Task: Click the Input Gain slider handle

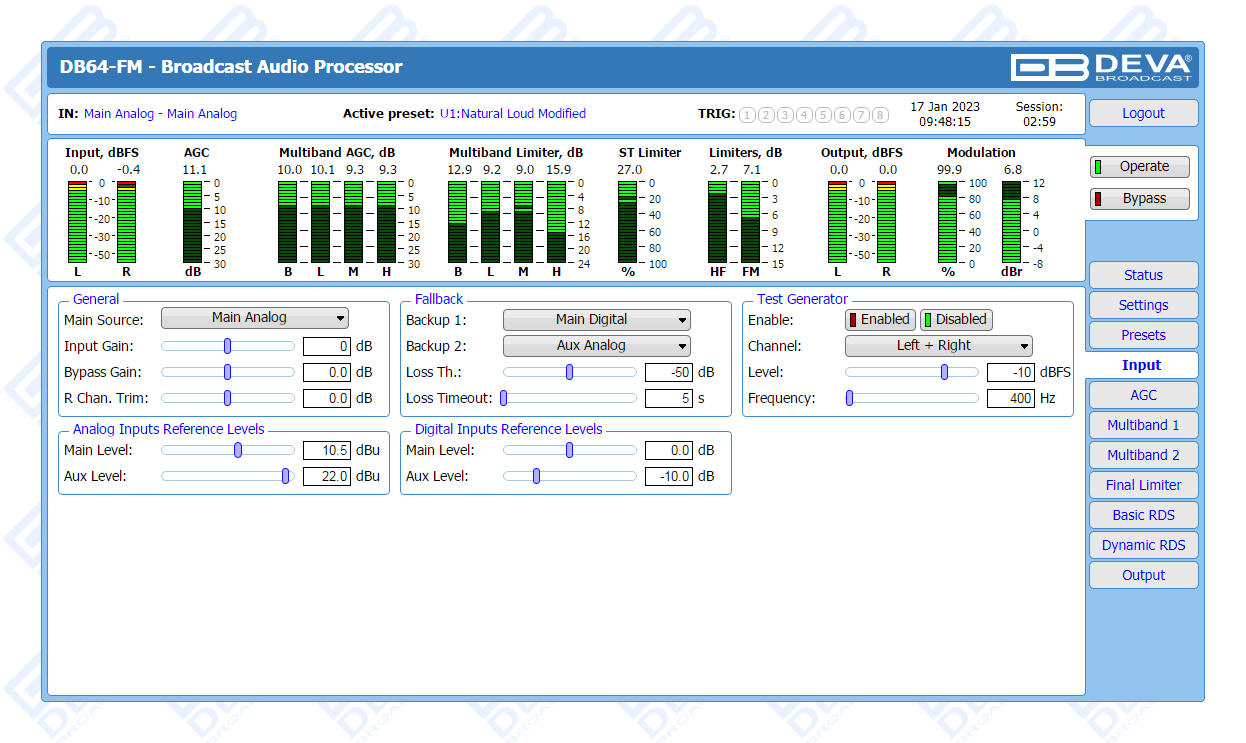Action: click(x=228, y=346)
